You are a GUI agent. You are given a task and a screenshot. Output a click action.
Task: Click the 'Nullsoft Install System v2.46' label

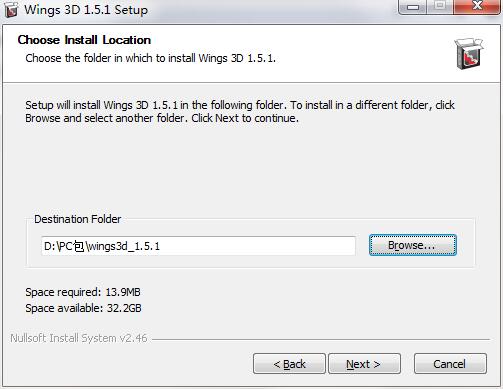pyautogui.click(x=79, y=338)
